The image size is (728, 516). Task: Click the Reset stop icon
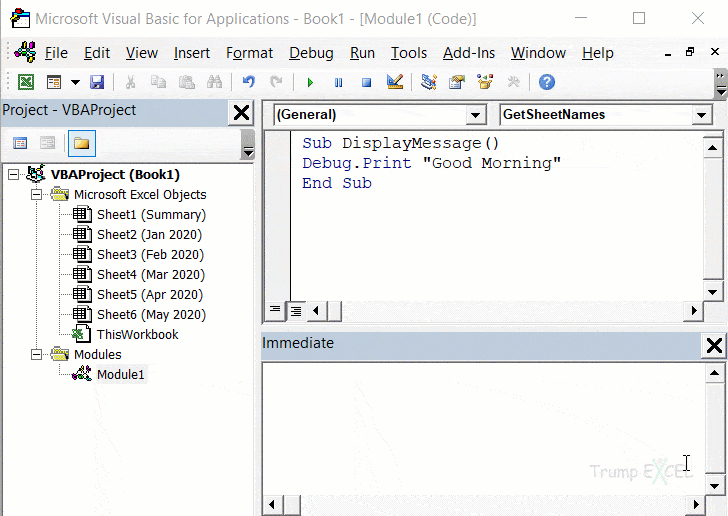point(366,83)
